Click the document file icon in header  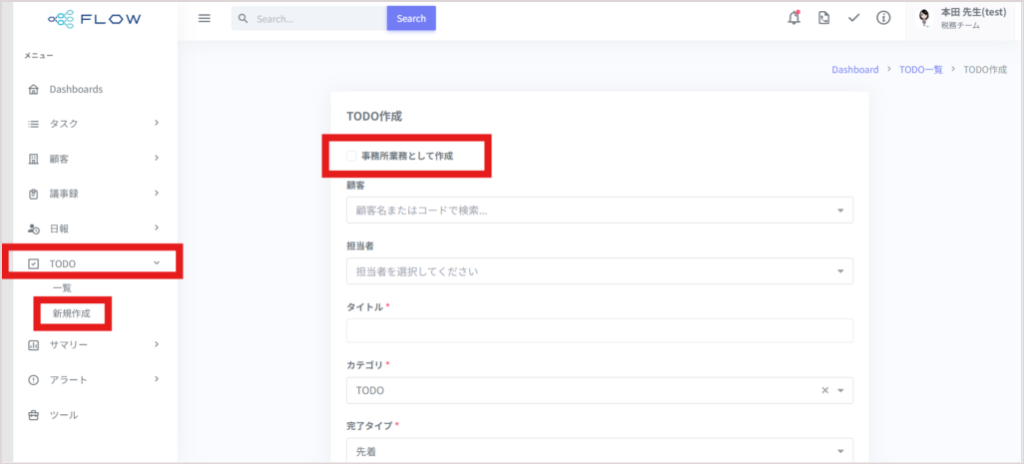[824, 18]
